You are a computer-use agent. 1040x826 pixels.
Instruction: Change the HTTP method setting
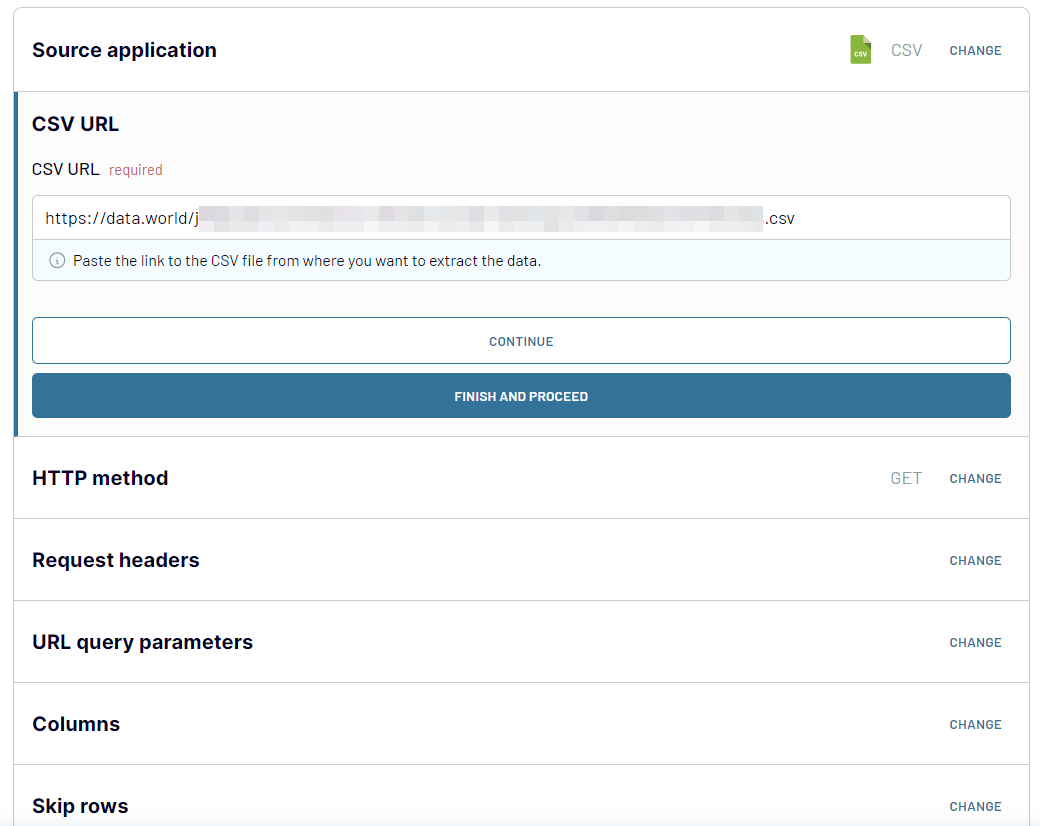point(975,478)
